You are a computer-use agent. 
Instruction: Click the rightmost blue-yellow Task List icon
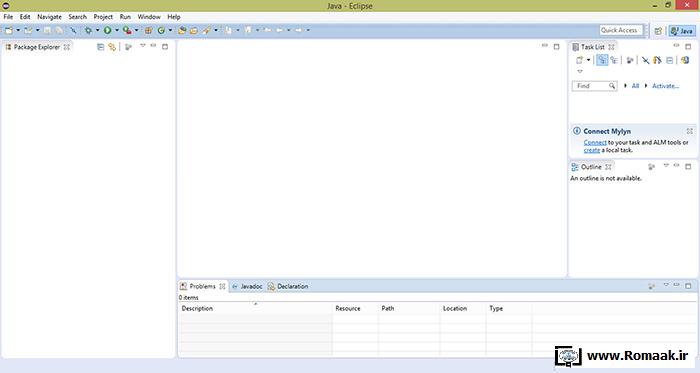pyautogui.click(x=685, y=60)
